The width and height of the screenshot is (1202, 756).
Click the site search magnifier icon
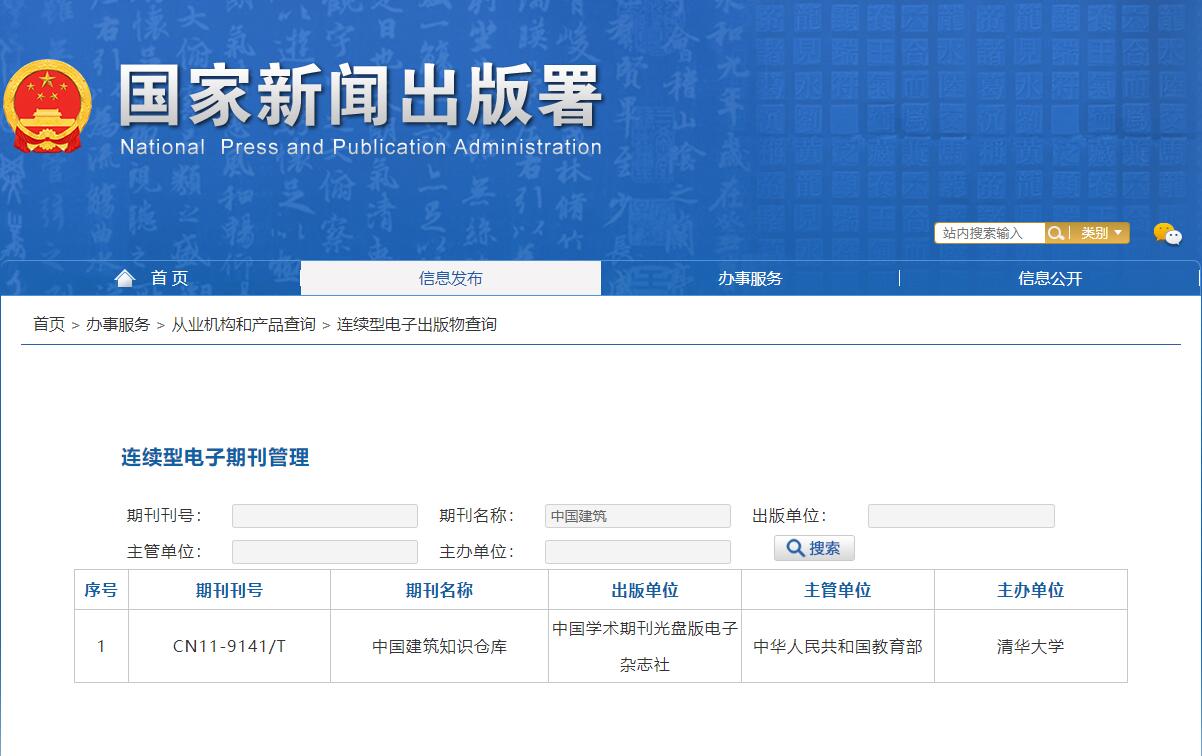[1057, 232]
